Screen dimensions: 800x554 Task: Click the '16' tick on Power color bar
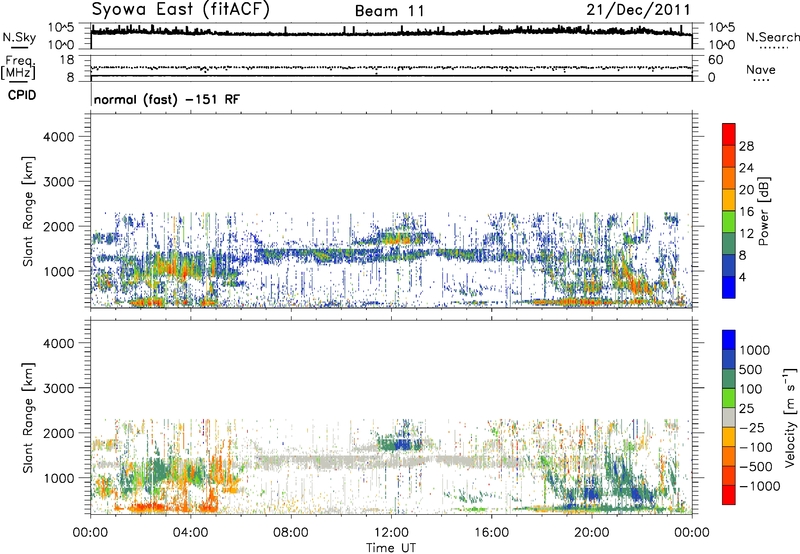tap(746, 212)
